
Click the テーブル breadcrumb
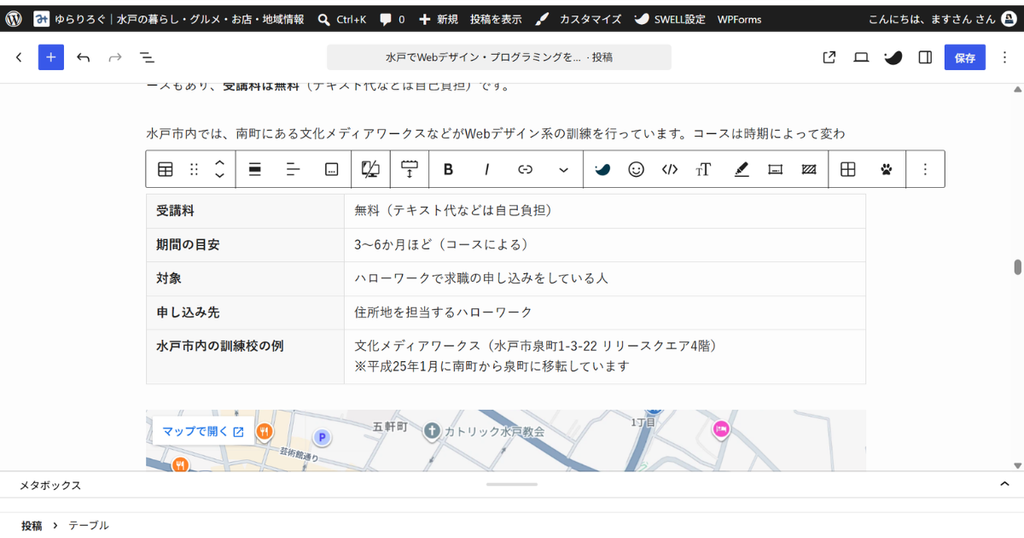(x=88, y=526)
